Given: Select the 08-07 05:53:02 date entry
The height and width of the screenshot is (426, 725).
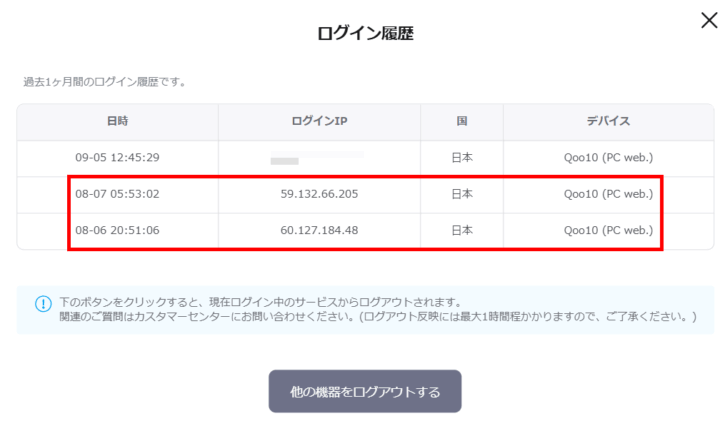Looking at the screenshot, I should 117,194.
